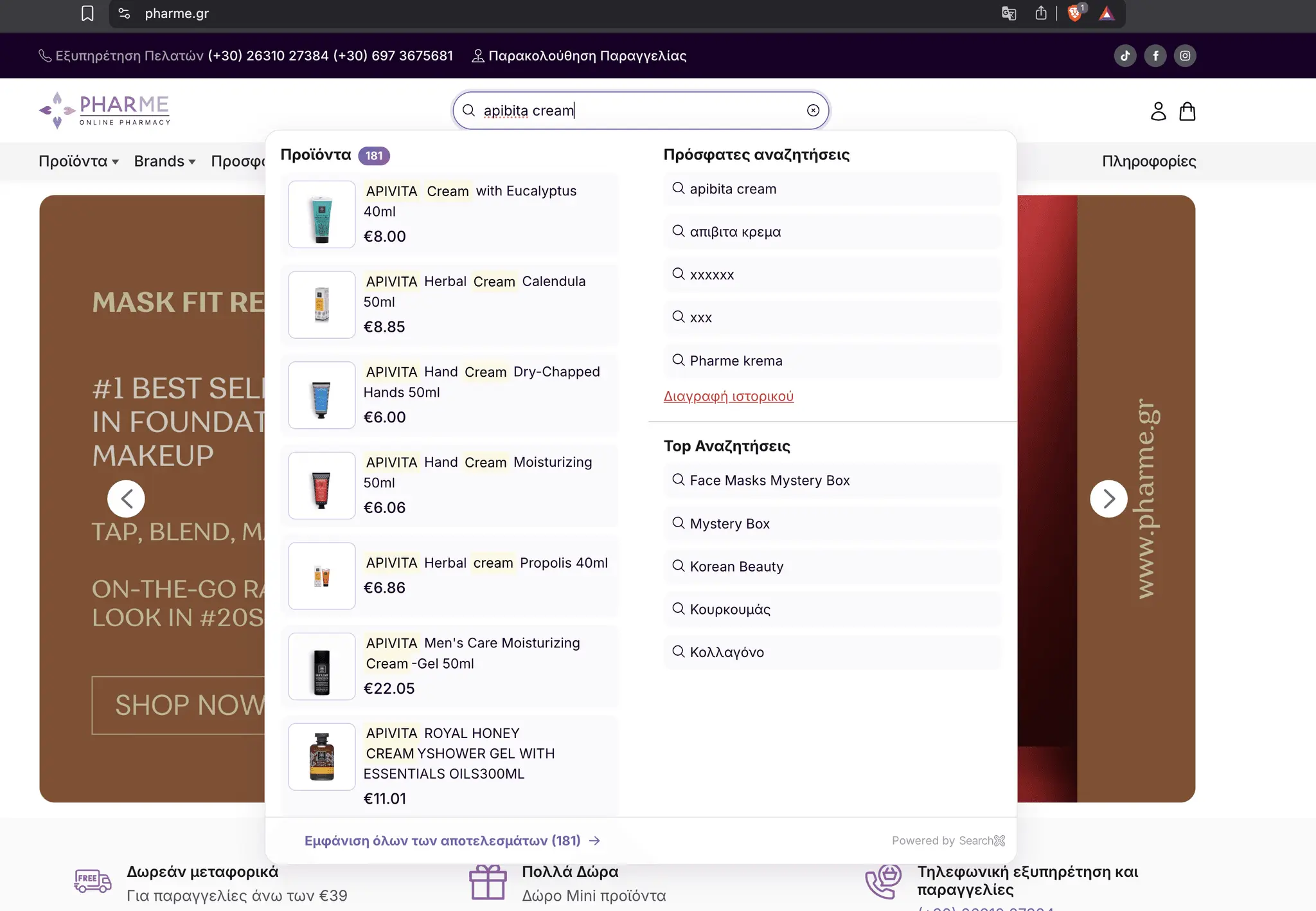Choose top search 'Face Masks Mystery Box'
Viewport: 1316px width, 911px height.
833,481
